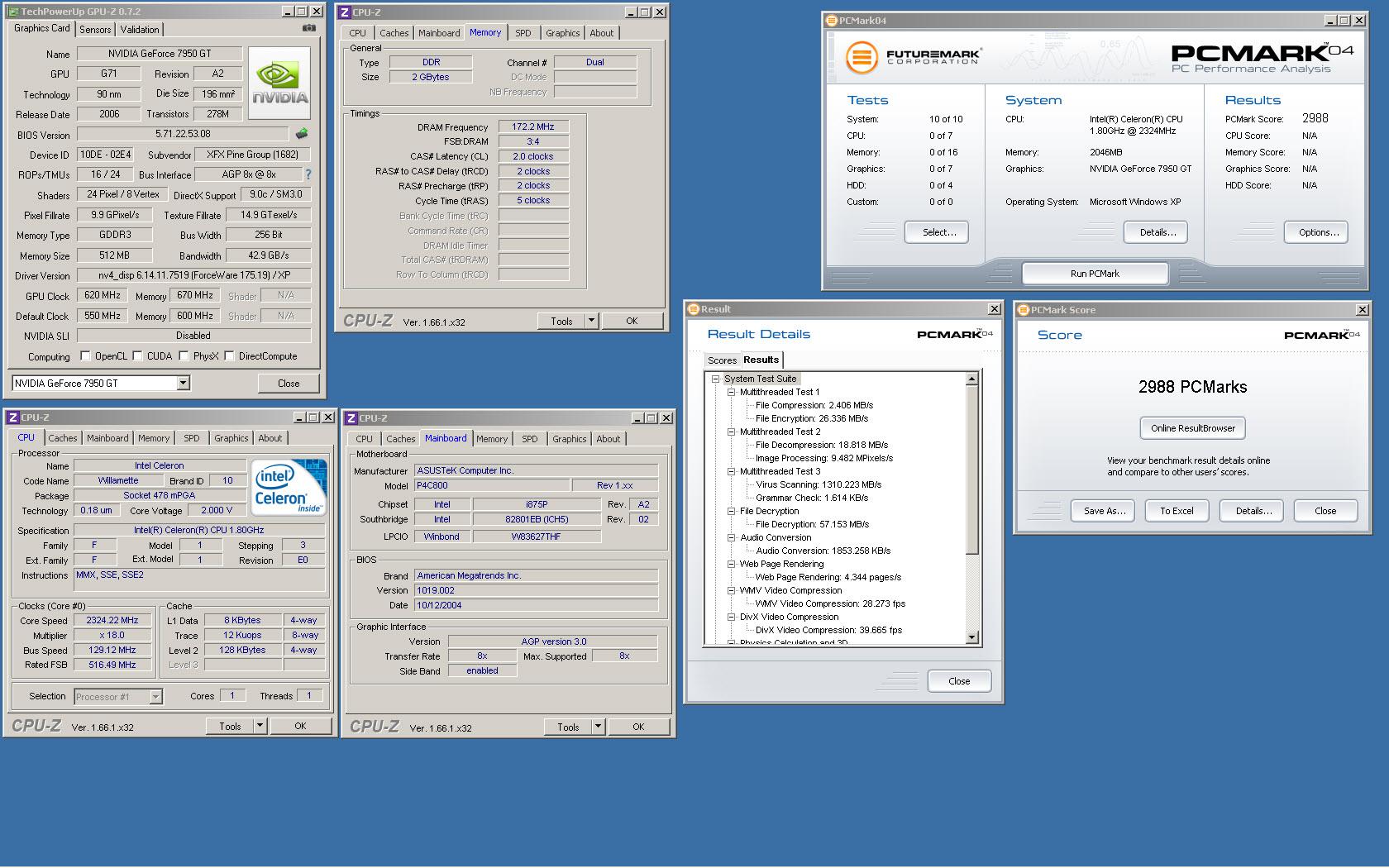The height and width of the screenshot is (868, 1389).
Task: Click Result tree scrollbar up arrow
Action: (972, 379)
